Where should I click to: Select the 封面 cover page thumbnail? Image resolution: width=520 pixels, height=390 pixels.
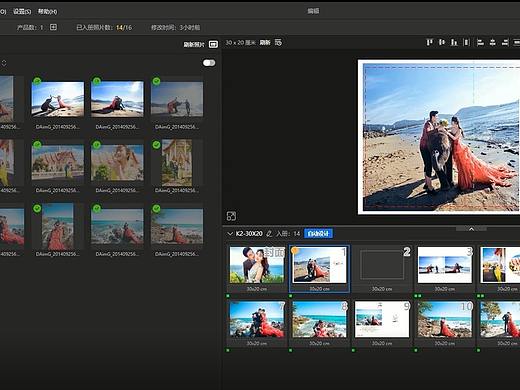coord(257,265)
